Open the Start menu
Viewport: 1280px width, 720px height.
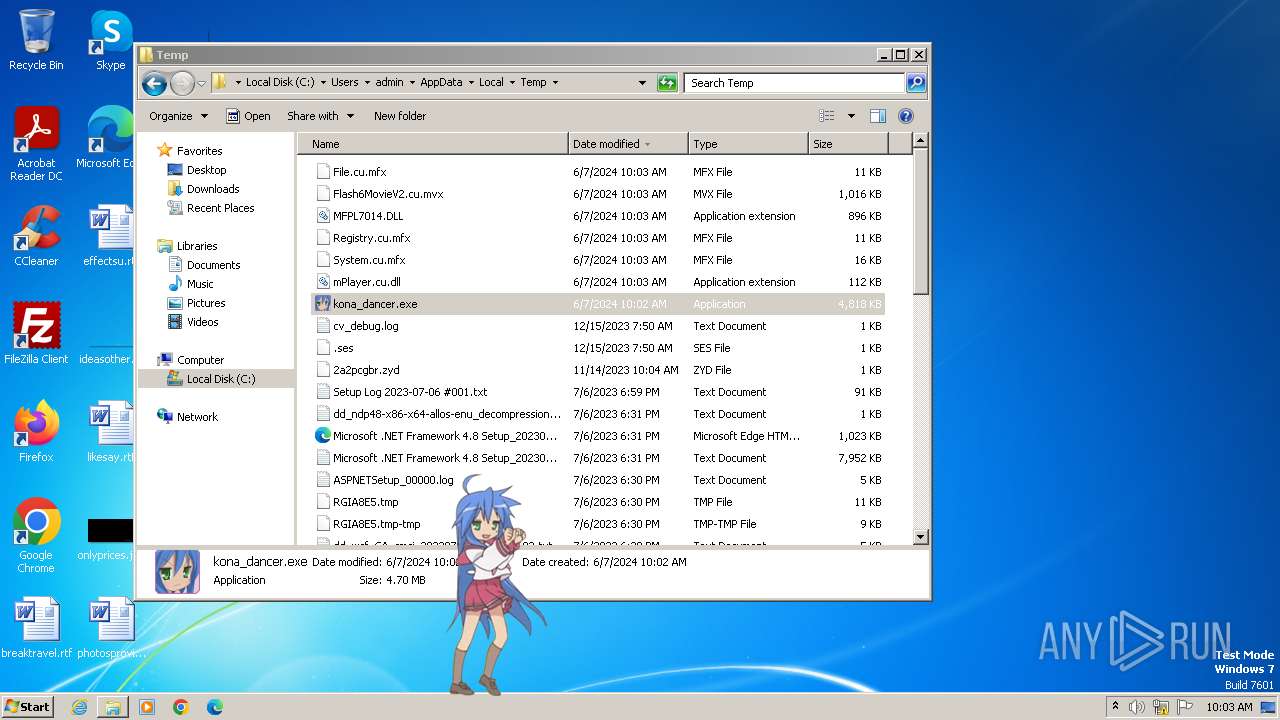click(27, 706)
